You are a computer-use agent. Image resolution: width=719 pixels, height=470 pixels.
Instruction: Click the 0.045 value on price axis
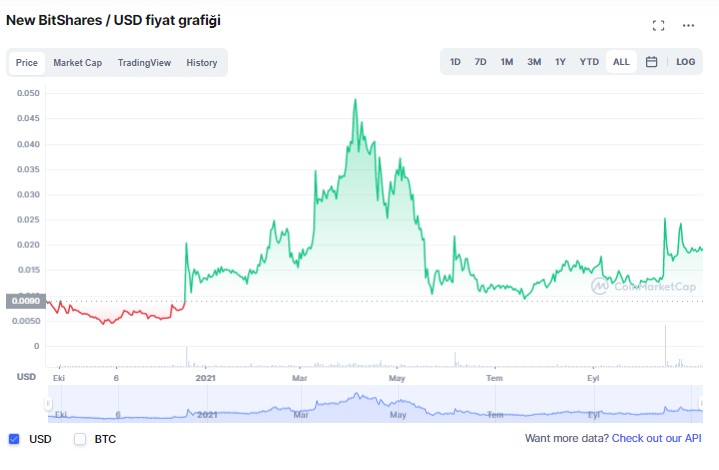pyautogui.click(x=28, y=118)
